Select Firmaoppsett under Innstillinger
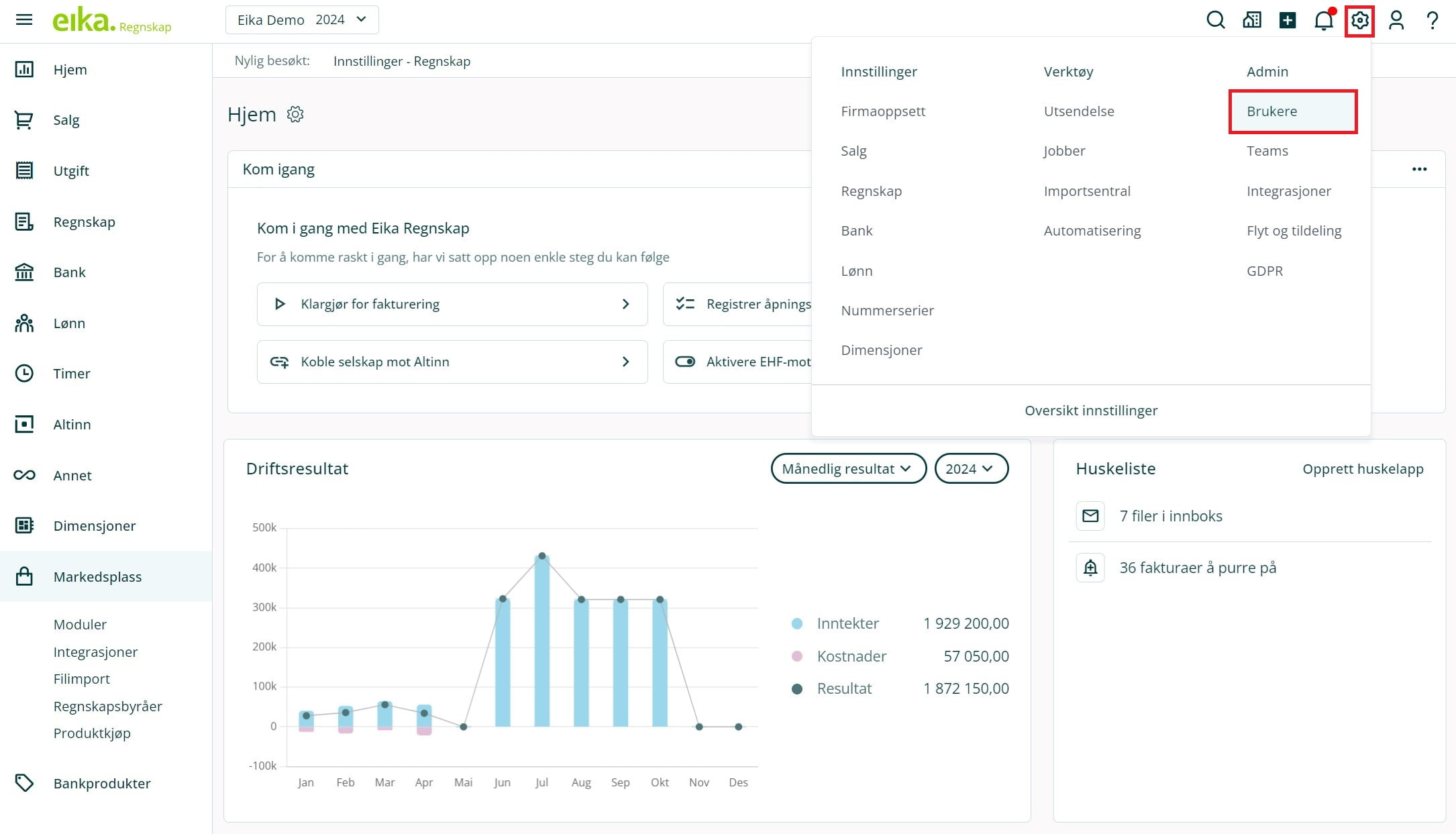Screen dimensions: 1456x834 (x=883, y=111)
